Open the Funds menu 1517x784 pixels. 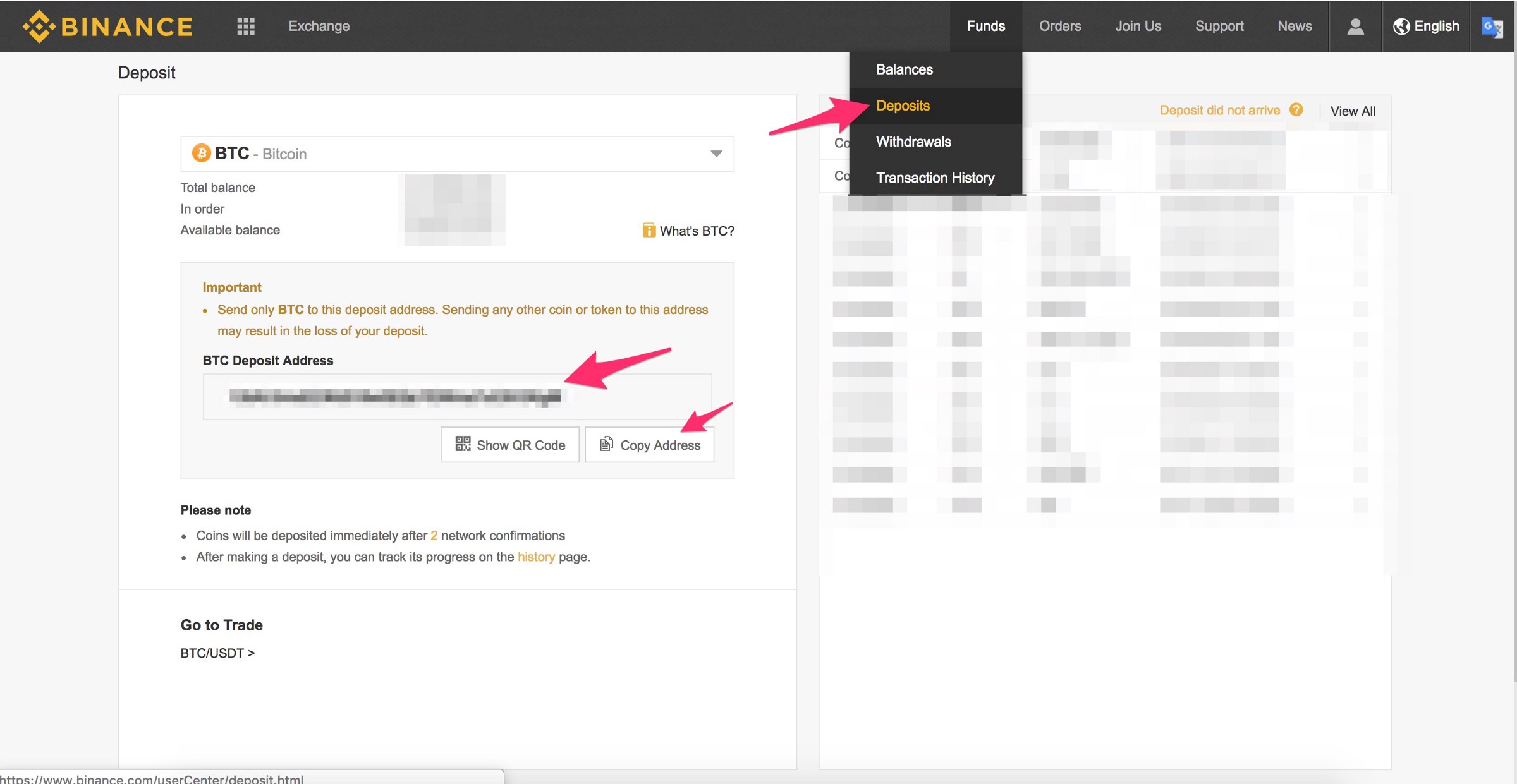point(985,26)
